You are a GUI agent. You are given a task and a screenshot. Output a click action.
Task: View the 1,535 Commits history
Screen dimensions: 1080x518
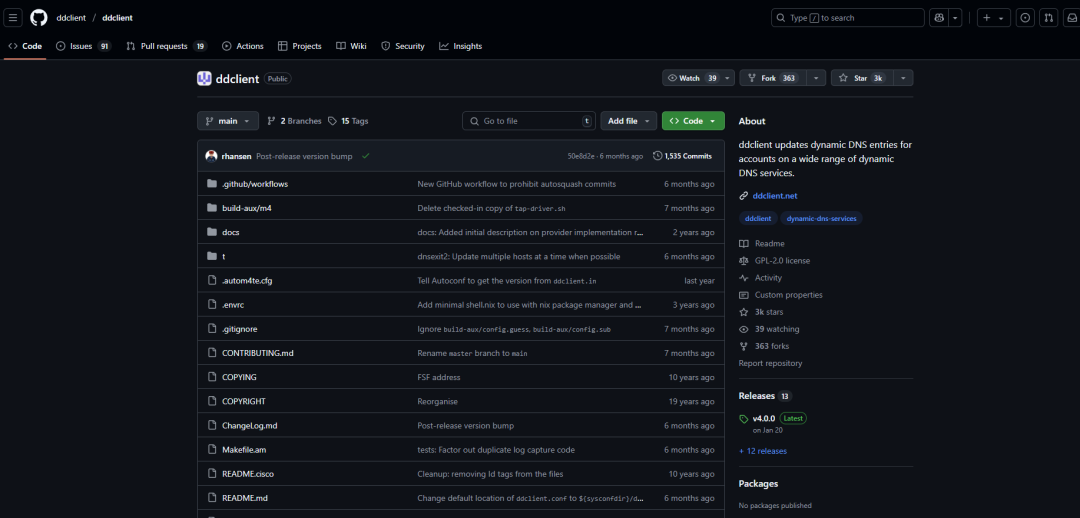(x=682, y=156)
